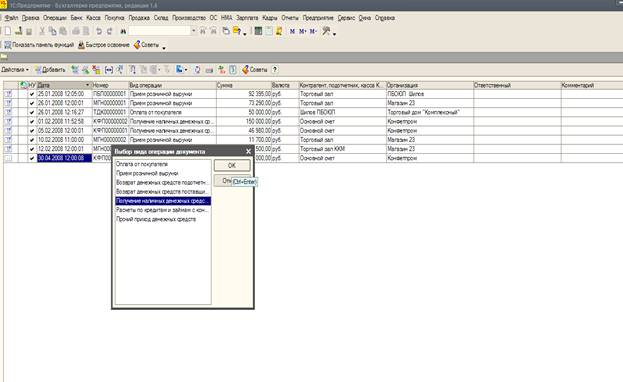Open the Calendar icon next to calculator
623x382 pixels.
[269, 31]
